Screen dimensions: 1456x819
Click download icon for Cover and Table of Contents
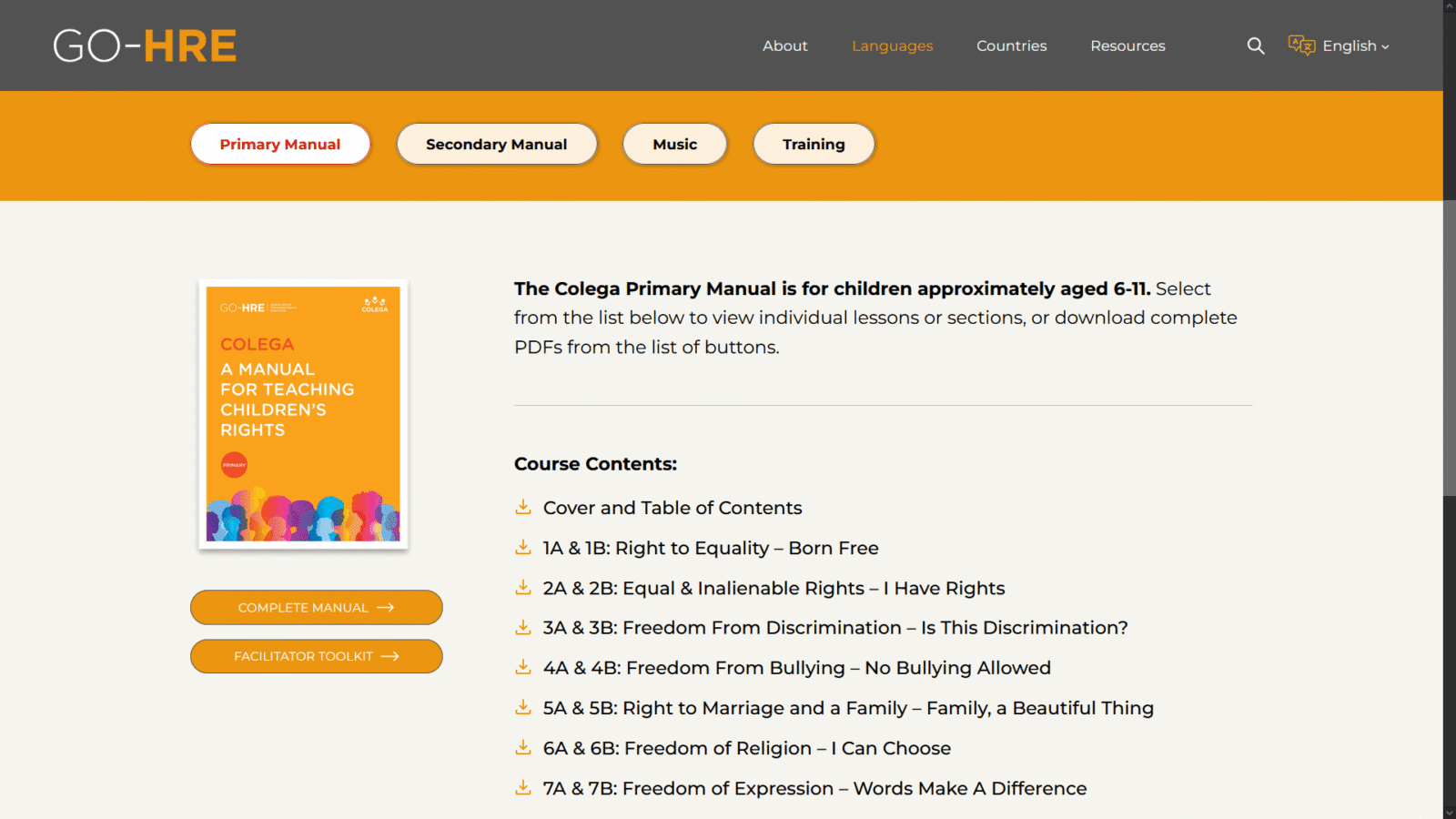pyautogui.click(x=523, y=507)
